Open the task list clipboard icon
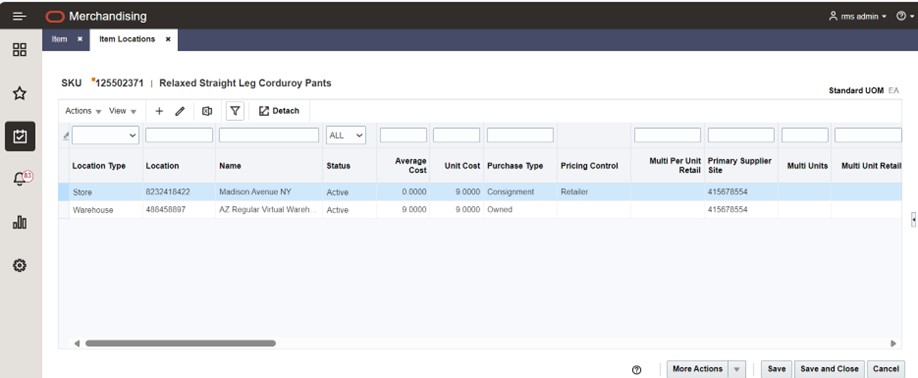This screenshot has height=378, width=918. (x=20, y=136)
